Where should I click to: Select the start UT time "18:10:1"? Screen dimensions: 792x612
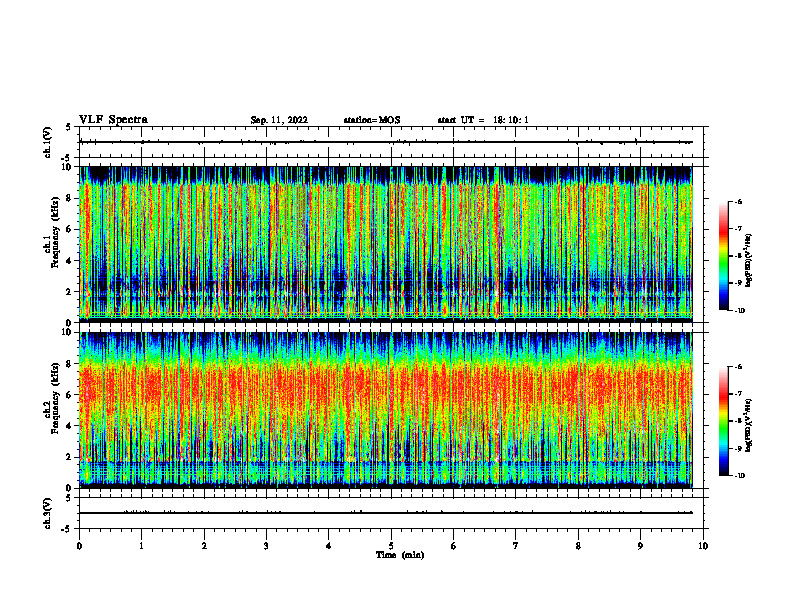(x=511, y=120)
